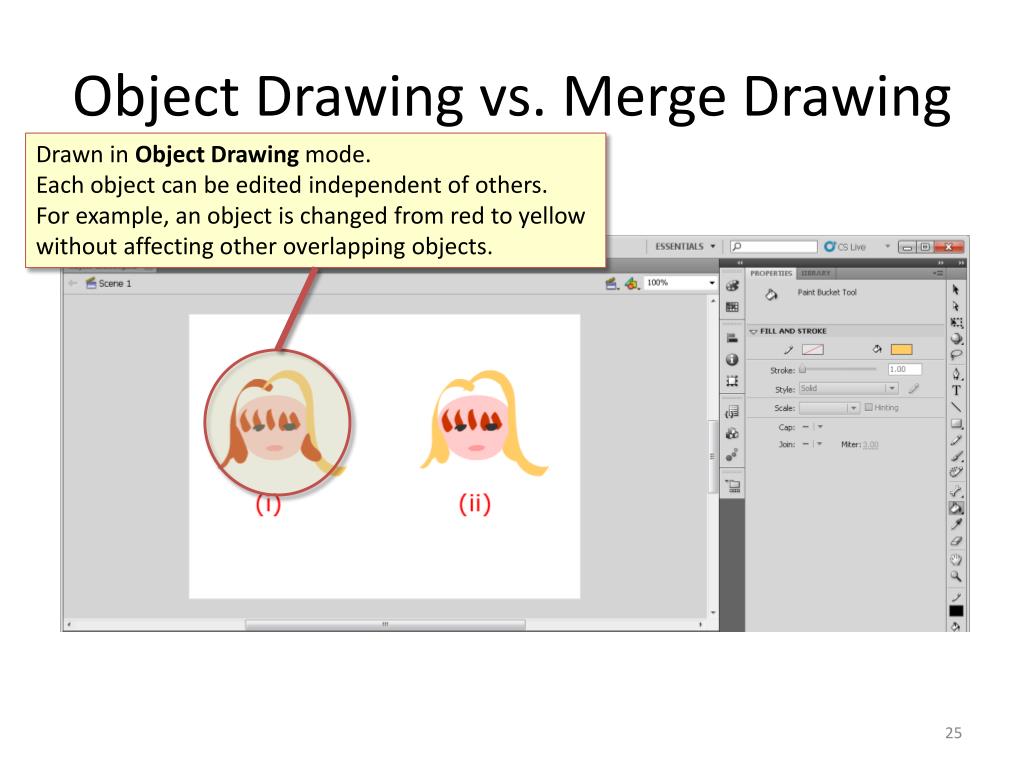1024x768 pixels.
Task: Click the help search field
Action: point(773,246)
